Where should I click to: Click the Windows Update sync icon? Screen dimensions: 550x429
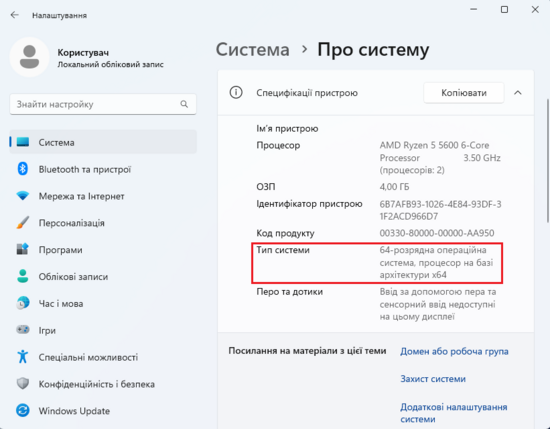[x=23, y=410]
